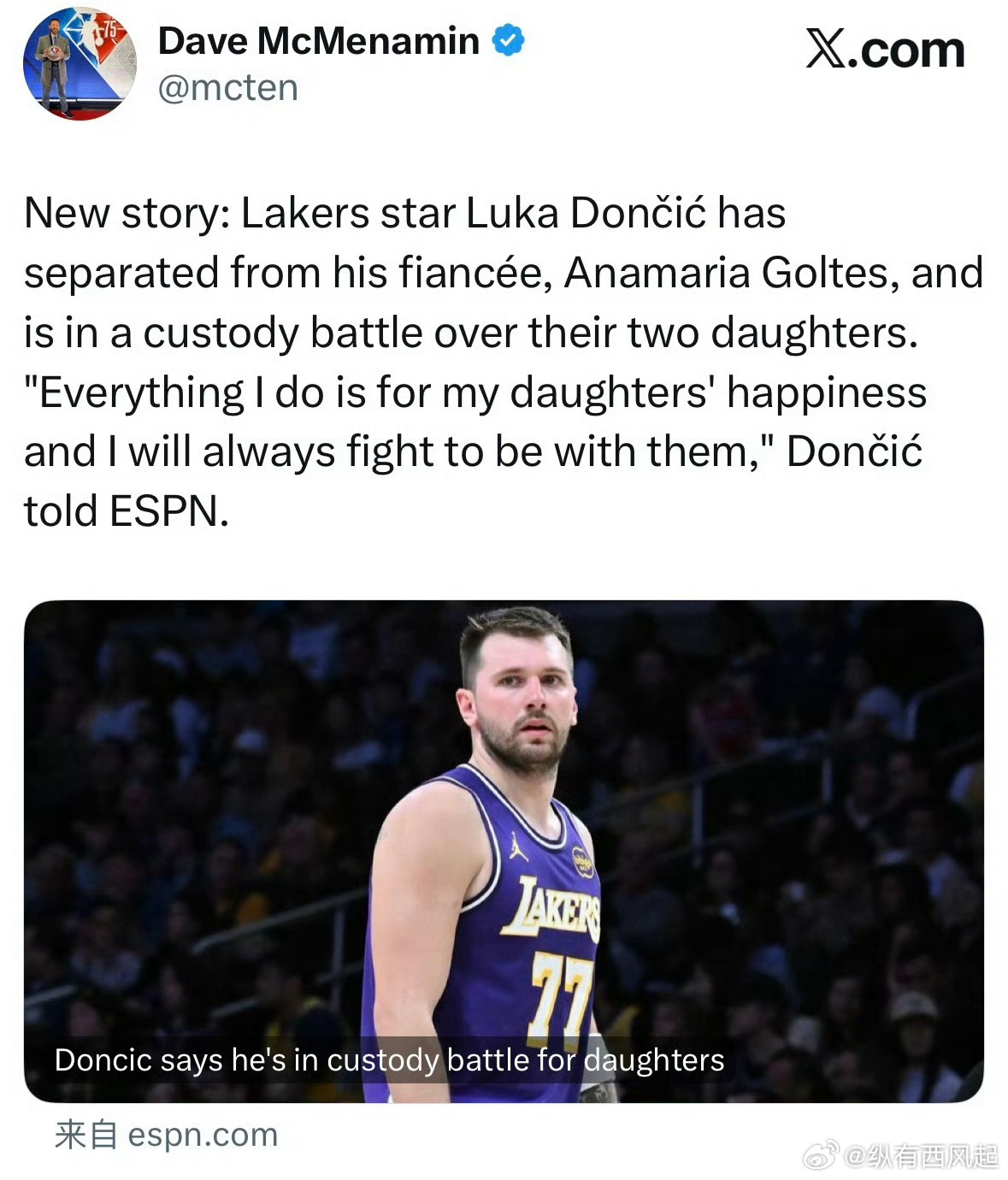Click 'told ESPN.' on the tweet's last line
The height and width of the screenshot is (1180, 1008).
tap(127, 511)
